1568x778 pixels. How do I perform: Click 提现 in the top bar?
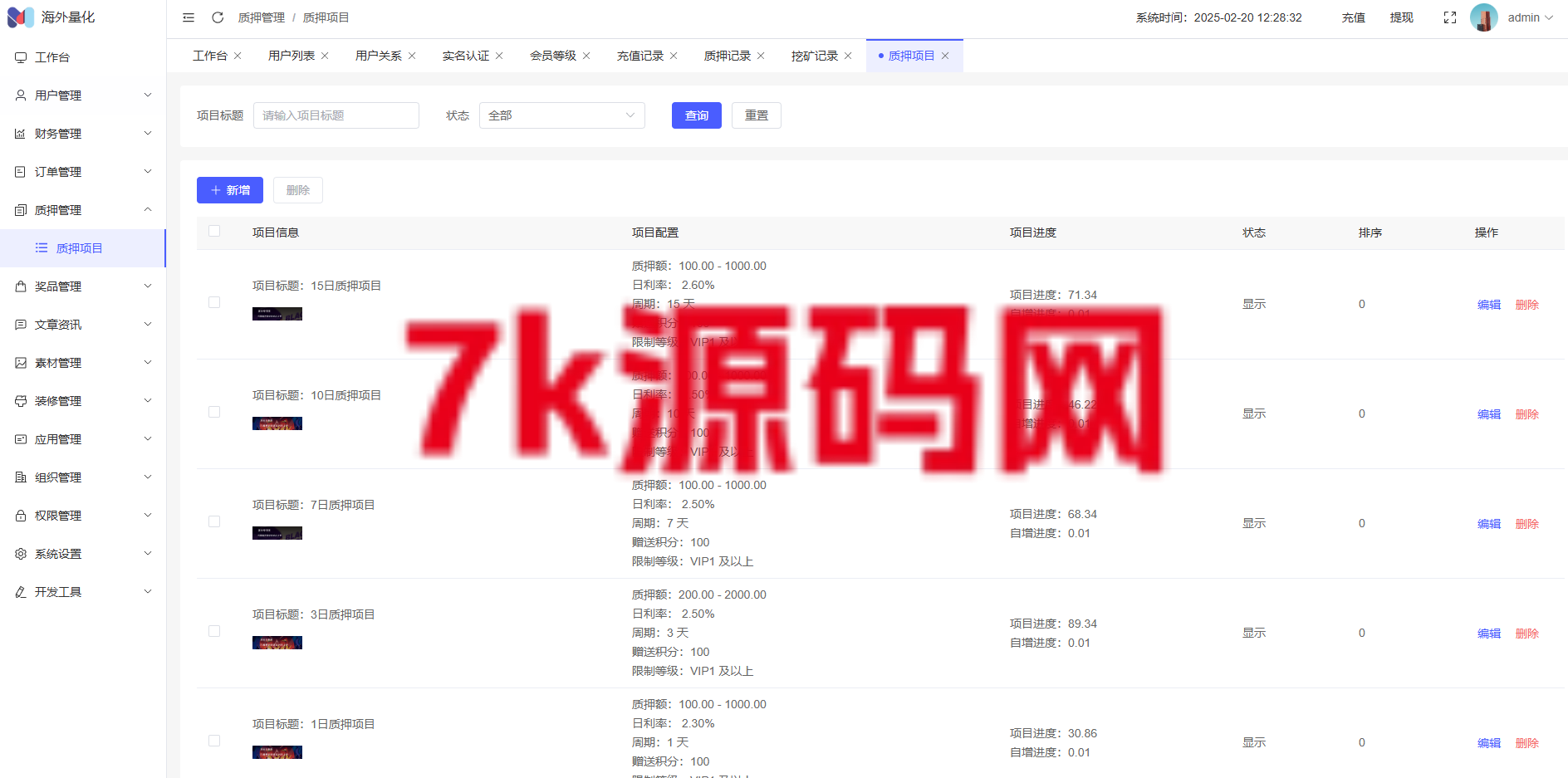click(x=1402, y=17)
